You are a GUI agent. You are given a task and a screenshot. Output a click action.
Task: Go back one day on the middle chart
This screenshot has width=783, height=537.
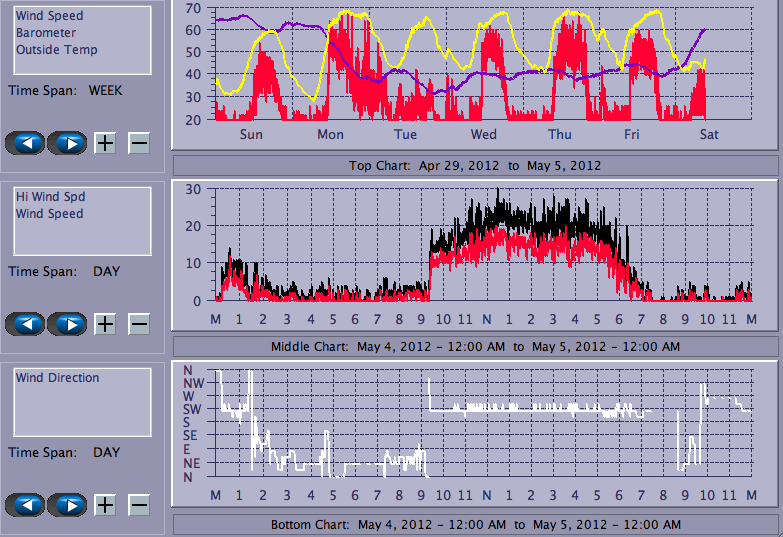(x=25, y=324)
